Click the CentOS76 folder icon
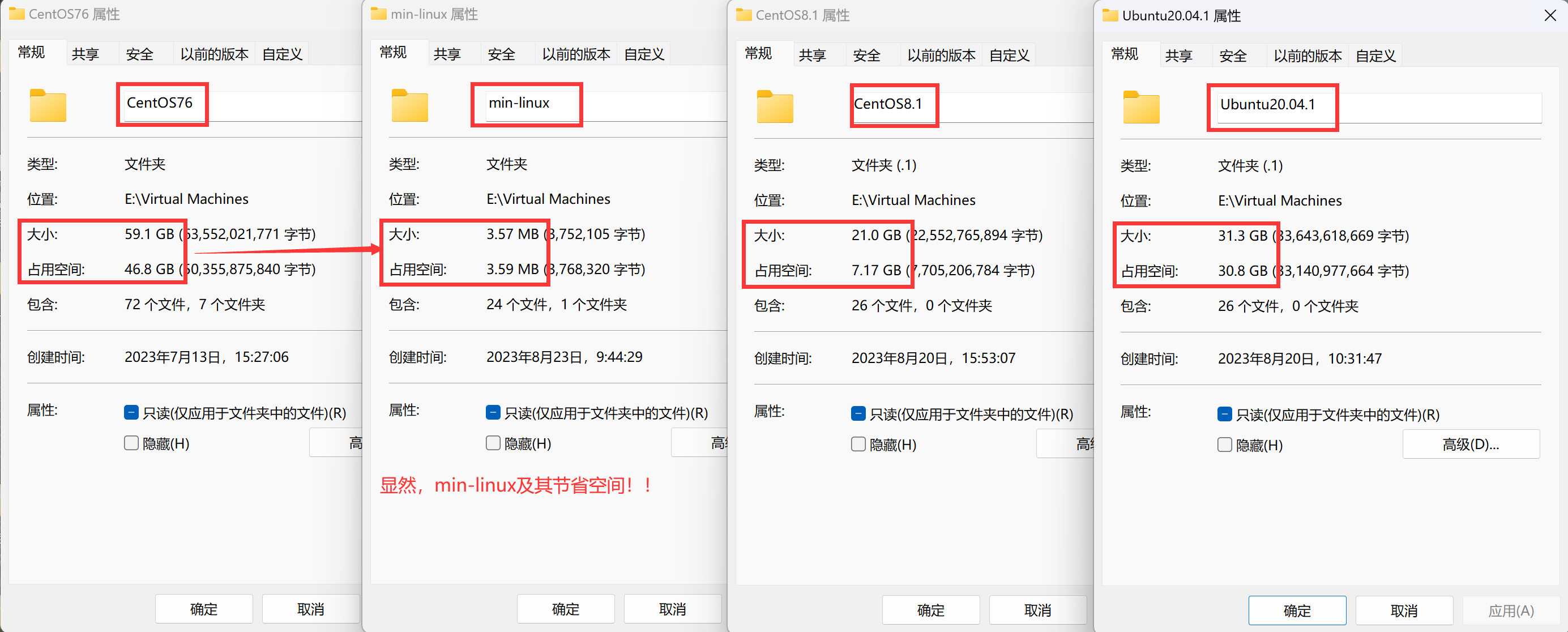Viewport: 1568px width, 632px height. (48, 106)
